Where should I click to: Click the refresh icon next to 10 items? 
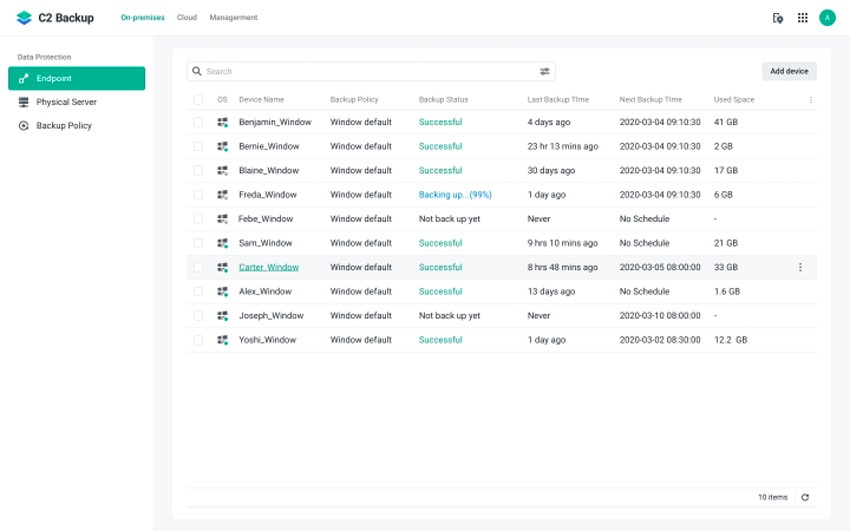(x=805, y=497)
